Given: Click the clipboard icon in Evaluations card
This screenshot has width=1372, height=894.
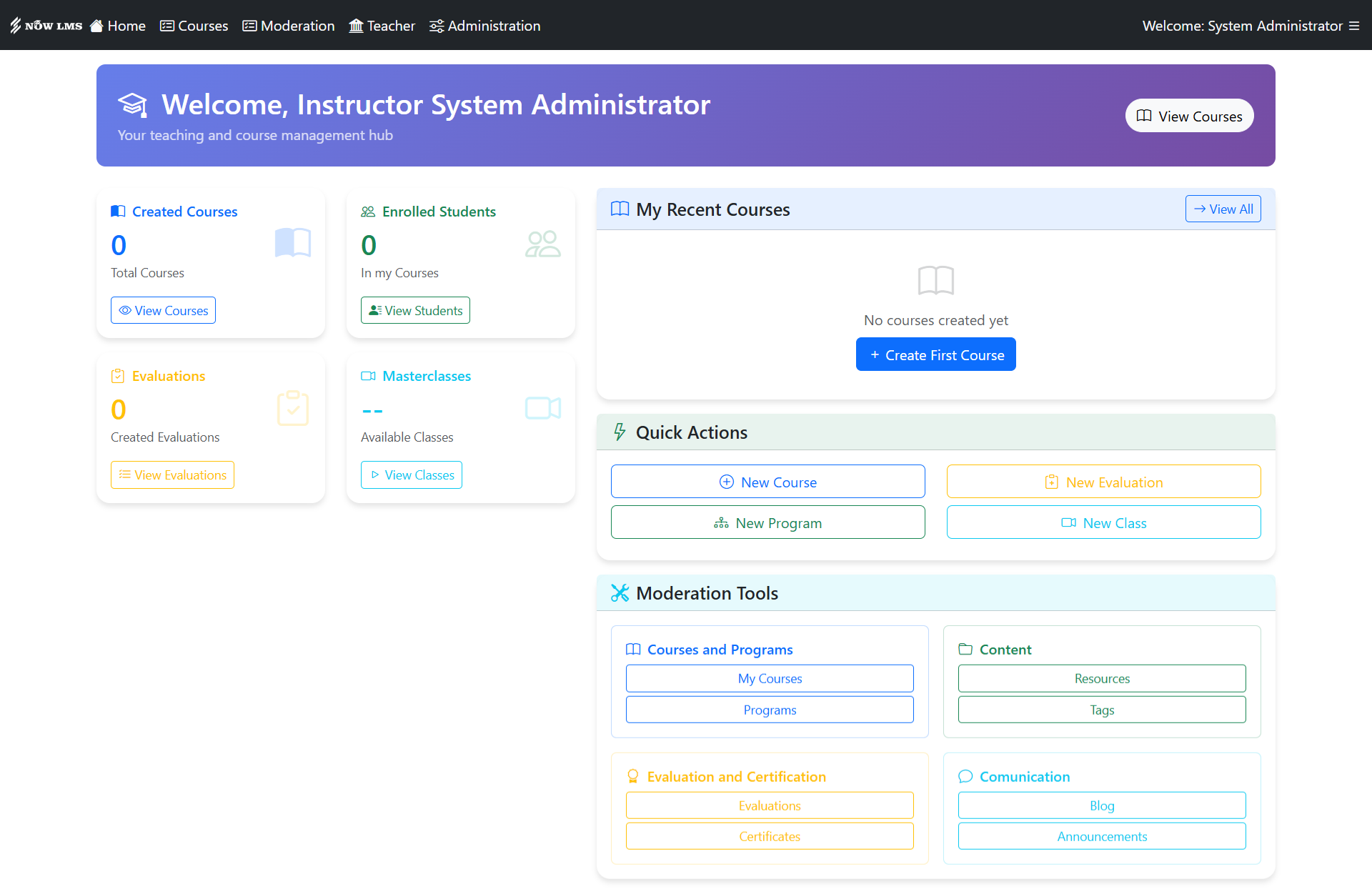Looking at the screenshot, I should [x=292, y=408].
